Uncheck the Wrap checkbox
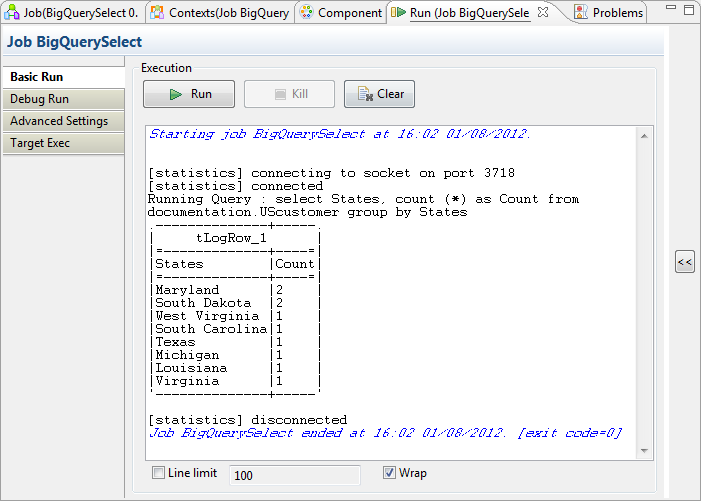Screen dimensions: 701x501 coord(389,473)
